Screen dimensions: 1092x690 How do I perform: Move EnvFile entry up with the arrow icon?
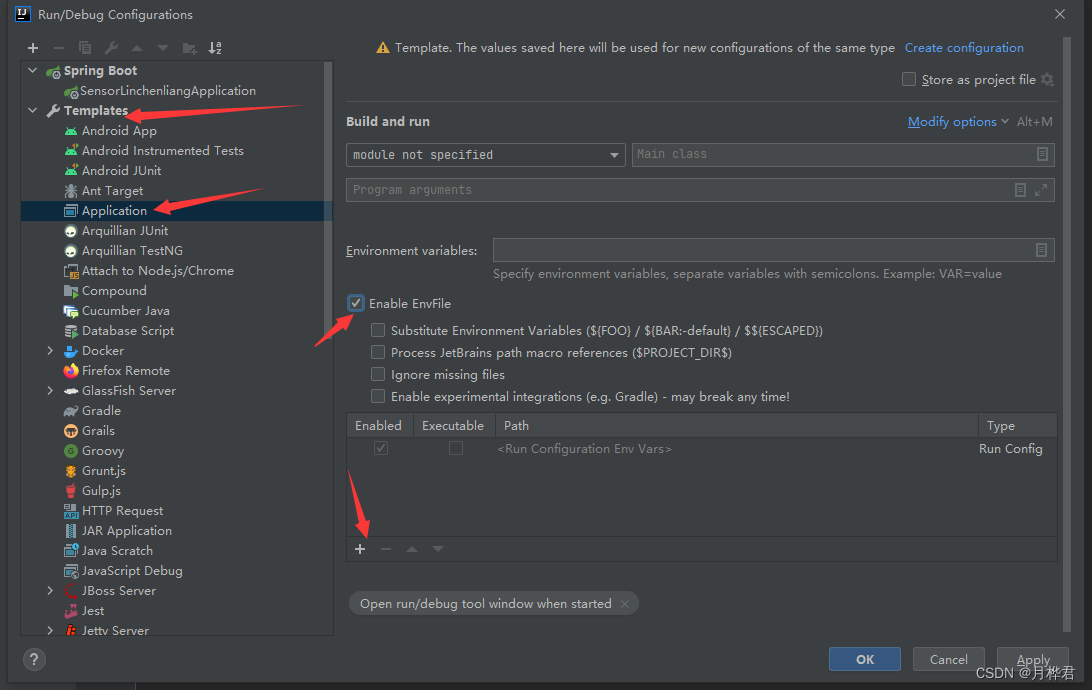tap(412, 549)
